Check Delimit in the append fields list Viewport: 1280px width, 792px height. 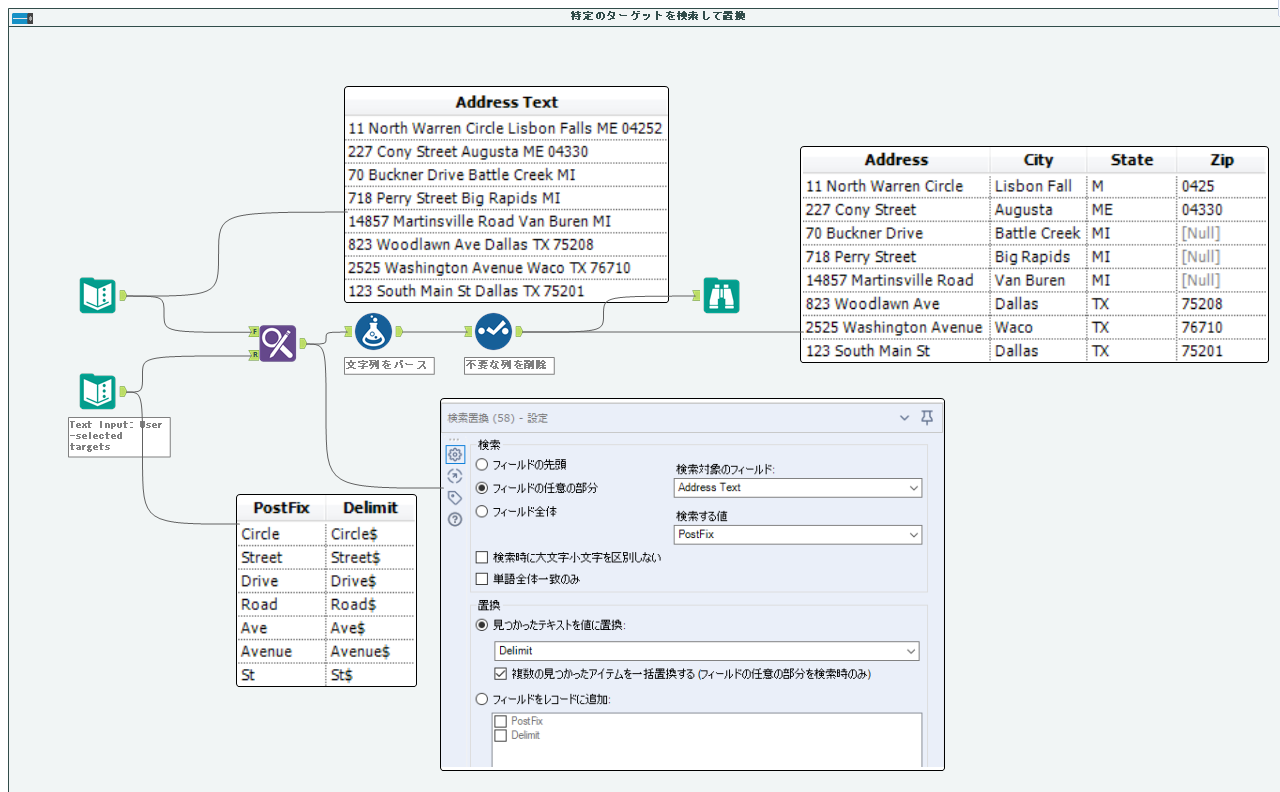(x=501, y=735)
